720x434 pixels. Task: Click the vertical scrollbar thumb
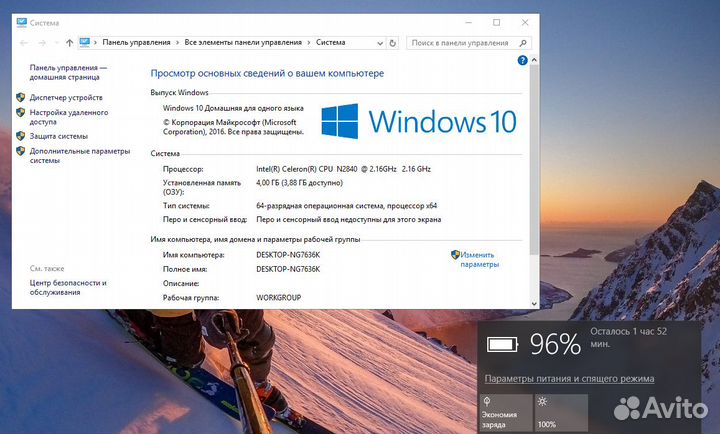point(534,159)
